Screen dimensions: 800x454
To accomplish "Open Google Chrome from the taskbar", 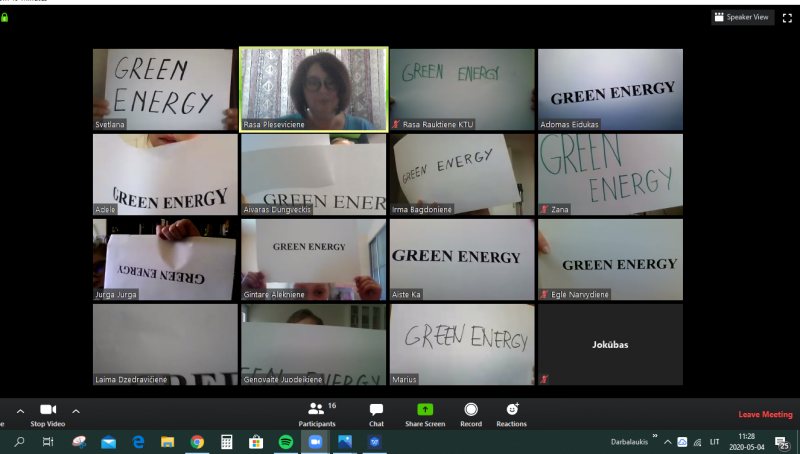I will point(197,441).
